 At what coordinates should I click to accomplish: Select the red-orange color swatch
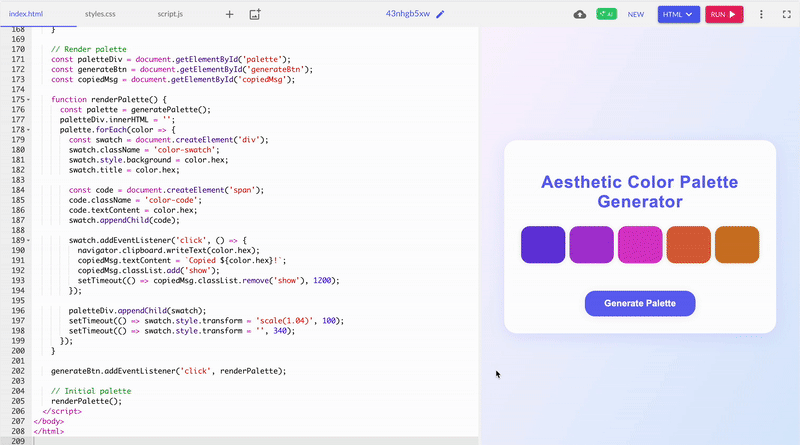688,245
